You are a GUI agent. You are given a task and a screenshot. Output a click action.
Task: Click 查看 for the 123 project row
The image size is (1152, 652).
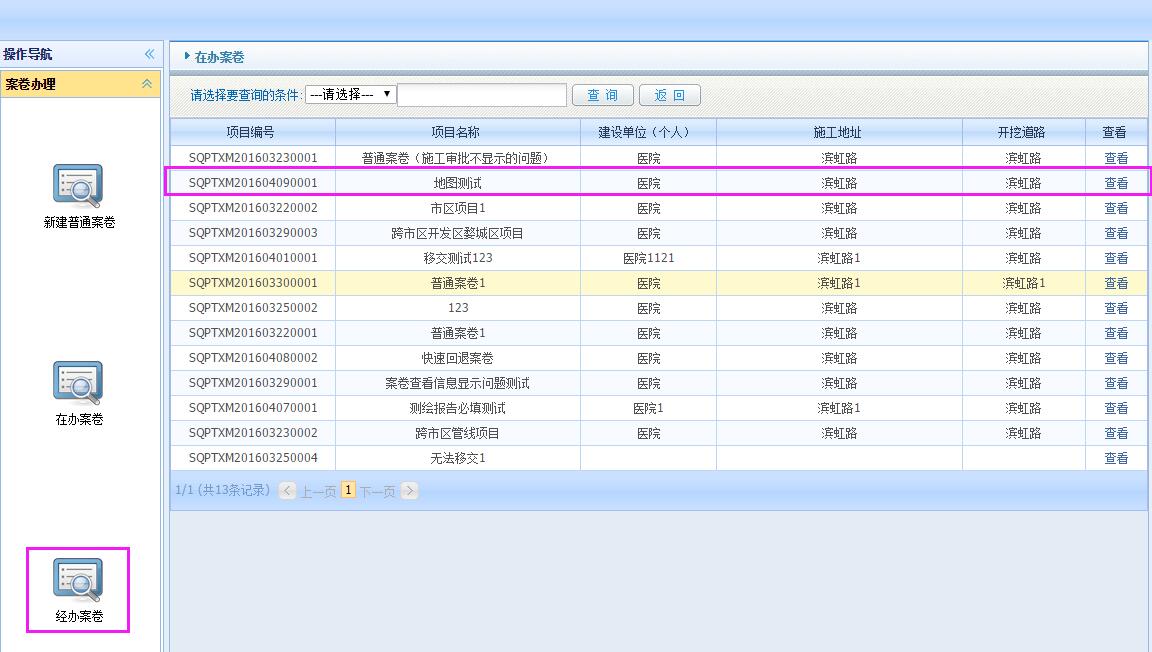tap(1116, 308)
